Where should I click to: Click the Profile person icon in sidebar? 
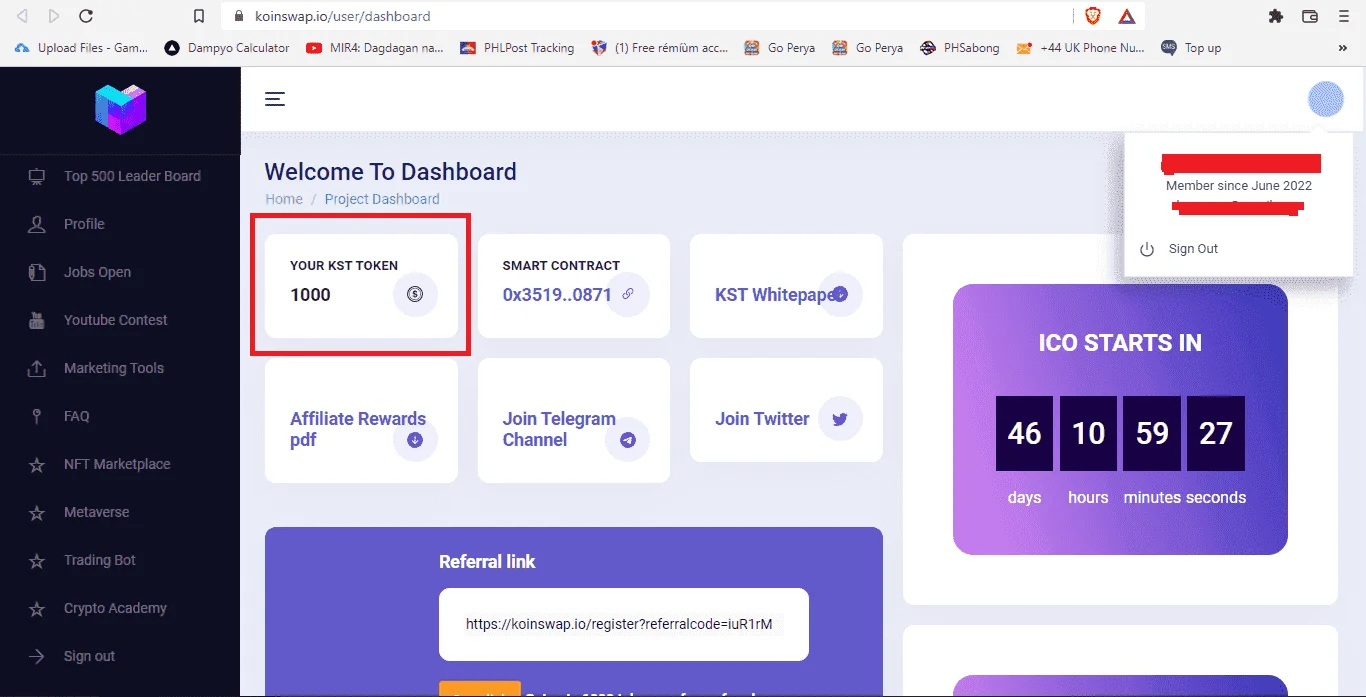tap(37, 225)
